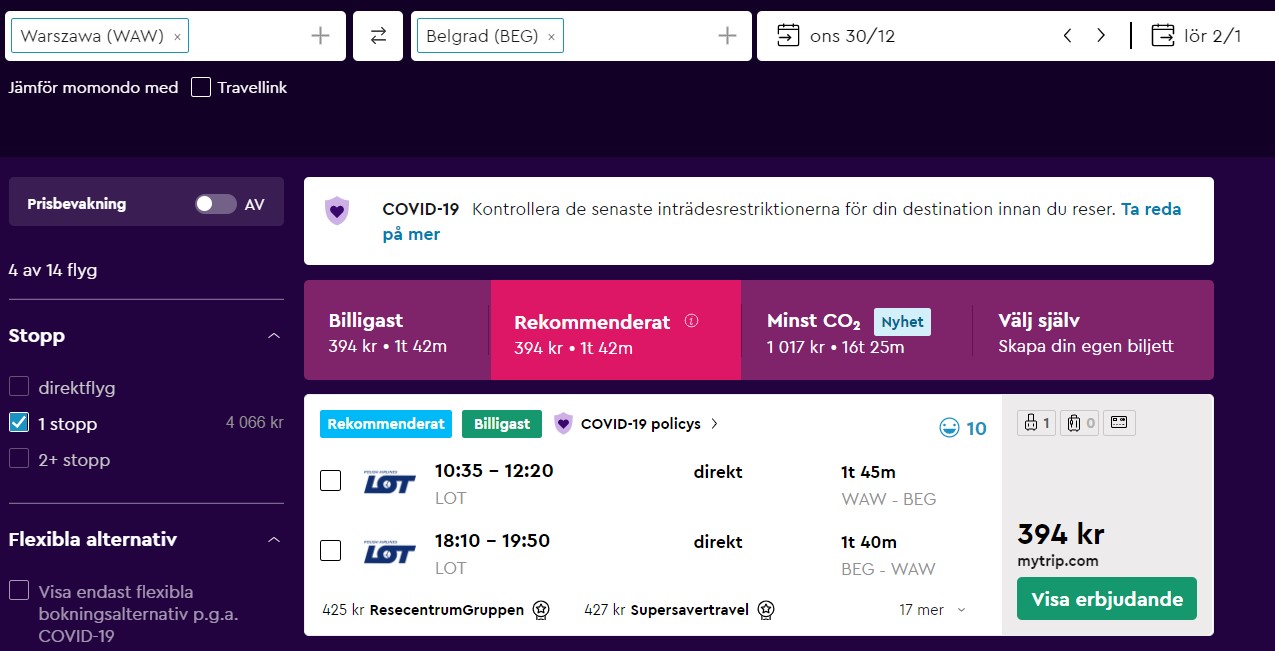Click the Nyhet badge on Minst CO₂
The width and height of the screenshot is (1275, 651).
click(x=902, y=322)
